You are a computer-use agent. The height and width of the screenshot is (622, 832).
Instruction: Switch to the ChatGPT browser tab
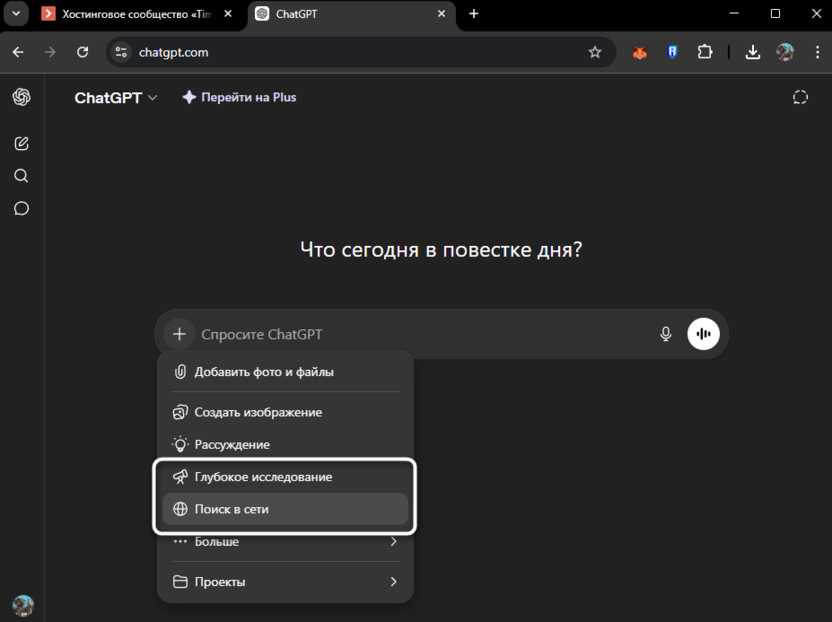click(350, 14)
